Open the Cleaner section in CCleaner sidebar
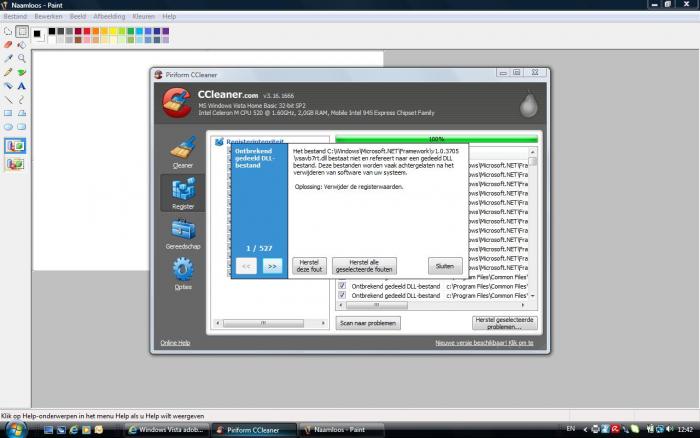This screenshot has width=700, height=438. coord(183,152)
